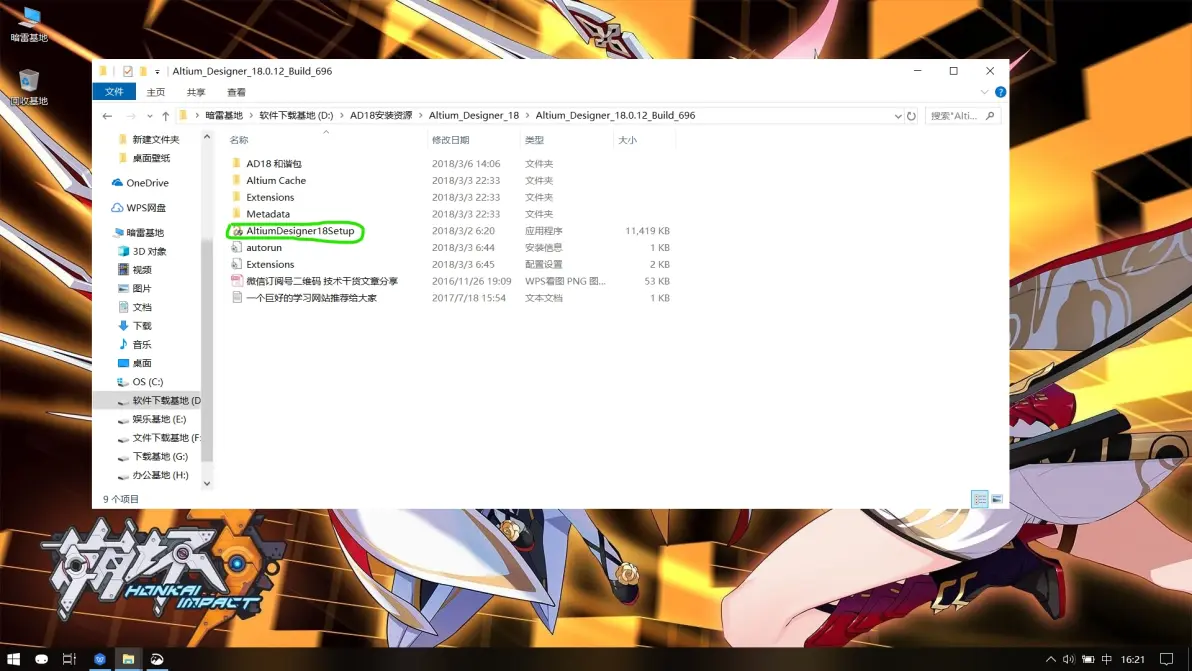The image size is (1192, 671).
Task: Click the 11,419 KB size cell
Action: pyautogui.click(x=647, y=231)
